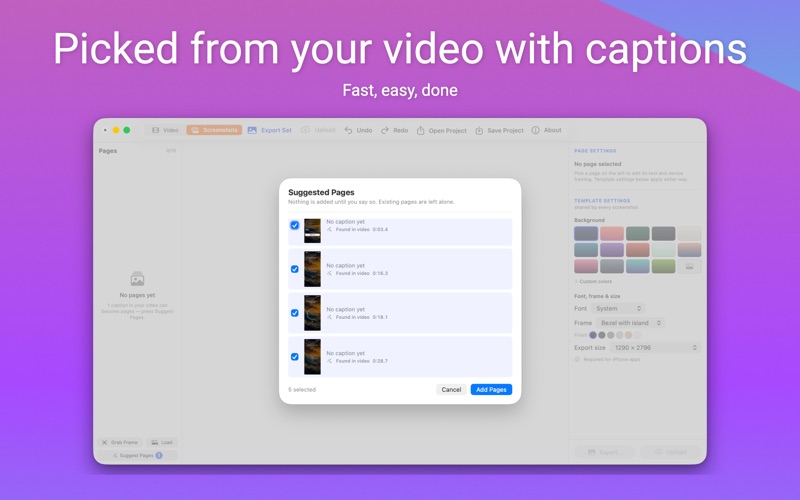Click the thumbnail of the 0:03.4 frame
The image size is (800, 500).
point(312,231)
